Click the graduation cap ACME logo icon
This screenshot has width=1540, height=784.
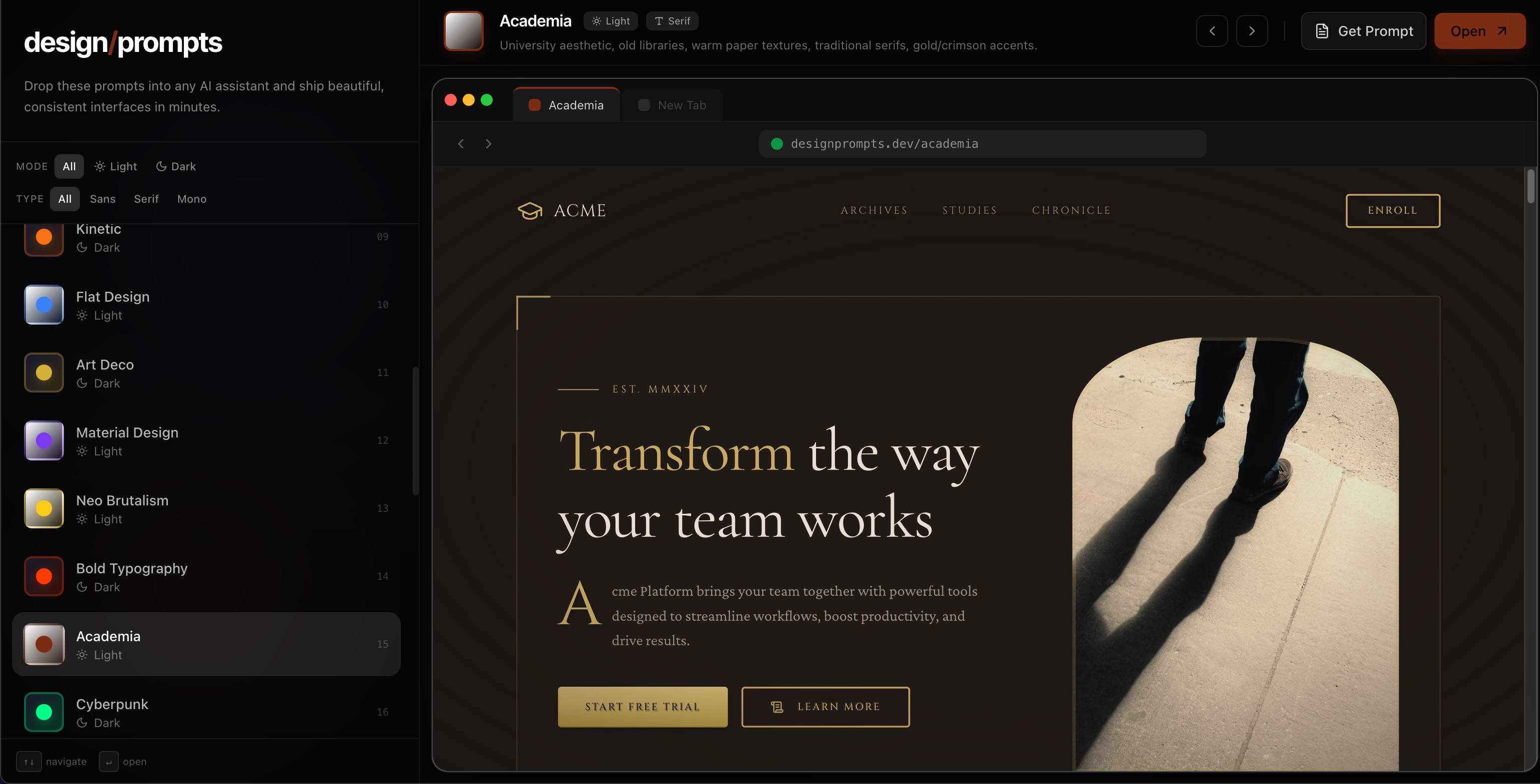point(530,210)
